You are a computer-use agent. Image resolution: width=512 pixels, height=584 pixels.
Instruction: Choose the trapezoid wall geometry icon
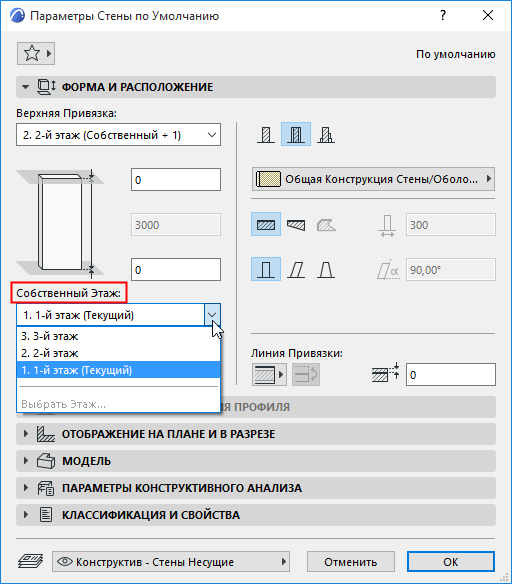[296, 225]
